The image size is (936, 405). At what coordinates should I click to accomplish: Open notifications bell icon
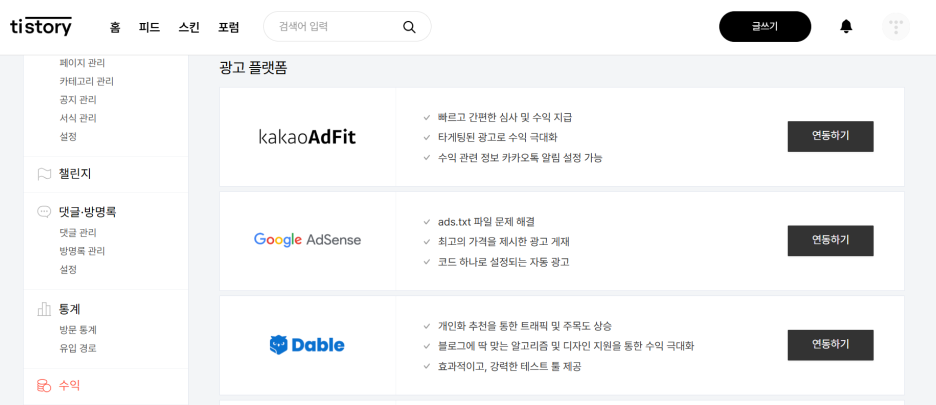click(x=846, y=26)
